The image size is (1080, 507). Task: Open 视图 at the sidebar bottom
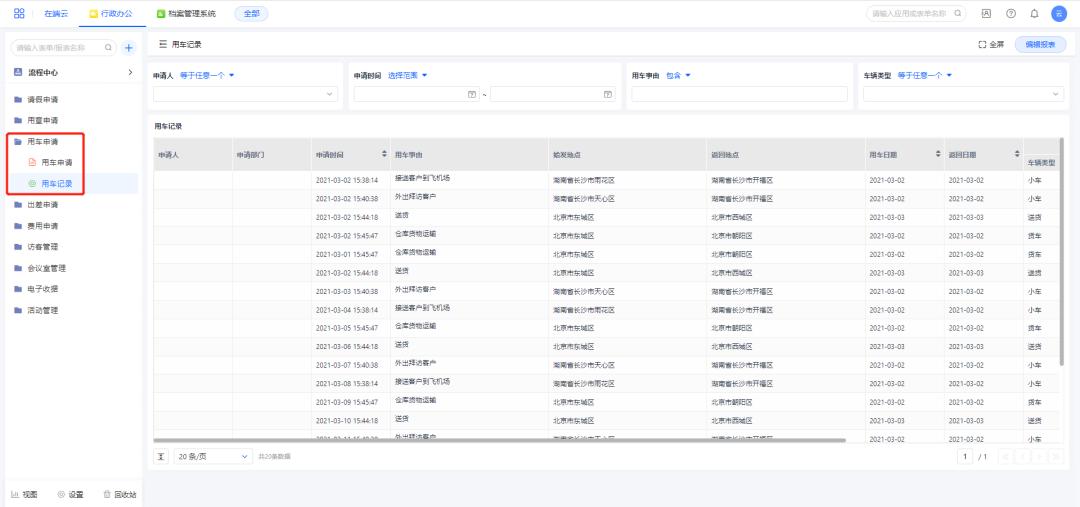[x=24, y=495]
